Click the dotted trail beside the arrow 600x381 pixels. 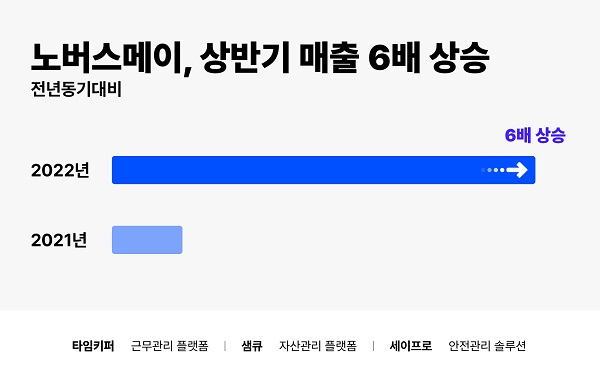(x=493, y=170)
